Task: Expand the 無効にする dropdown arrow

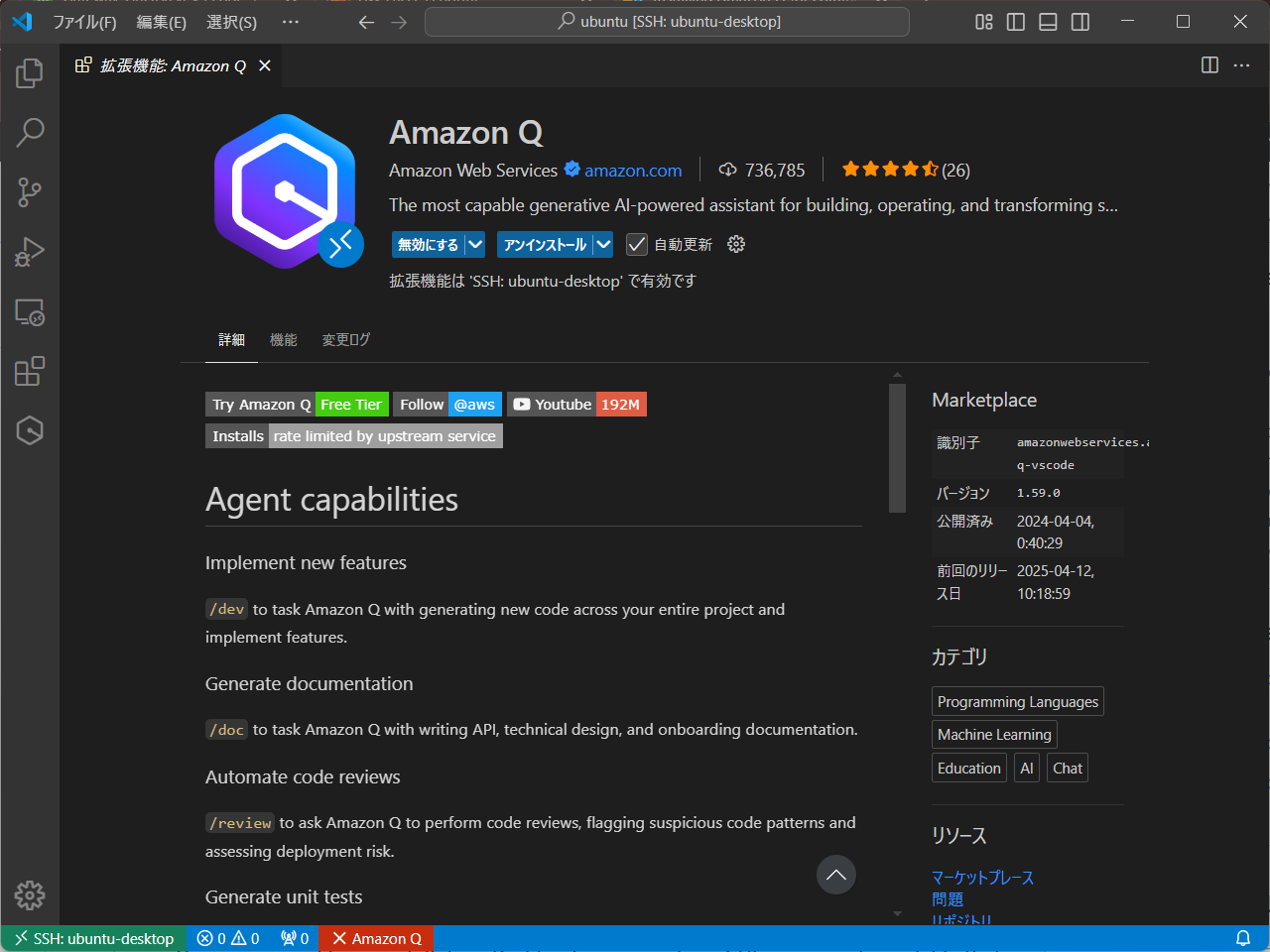Action: point(475,244)
